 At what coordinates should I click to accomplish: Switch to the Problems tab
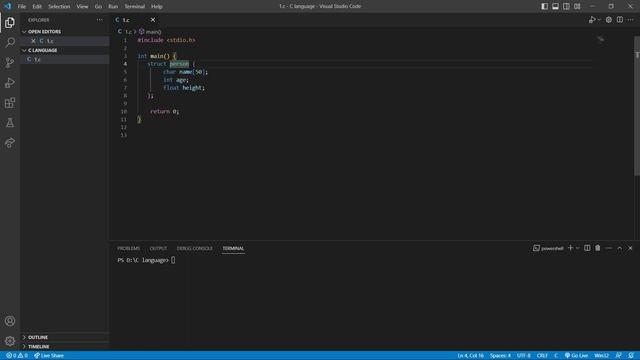tap(129, 248)
